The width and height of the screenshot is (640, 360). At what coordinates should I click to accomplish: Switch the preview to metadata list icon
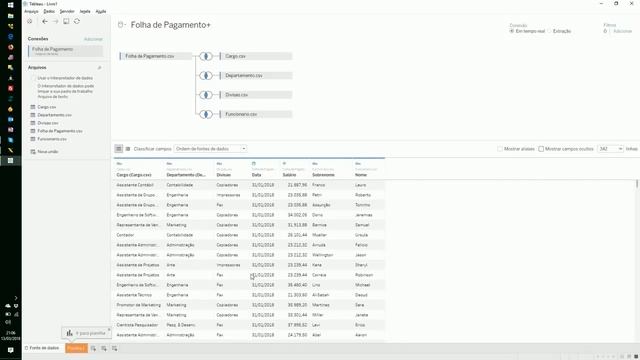pos(128,149)
